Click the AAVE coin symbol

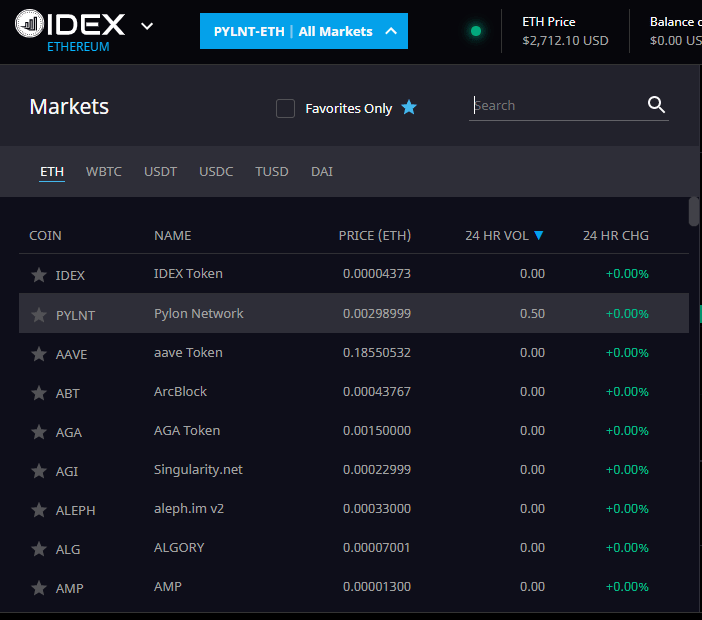click(x=71, y=355)
